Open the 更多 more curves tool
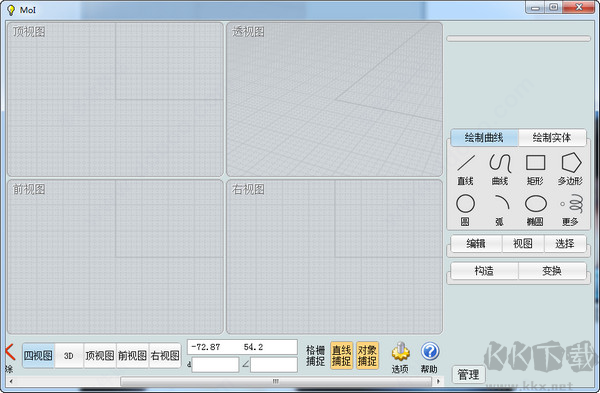The height and width of the screenshot is (393, 600). coord(571,210)
